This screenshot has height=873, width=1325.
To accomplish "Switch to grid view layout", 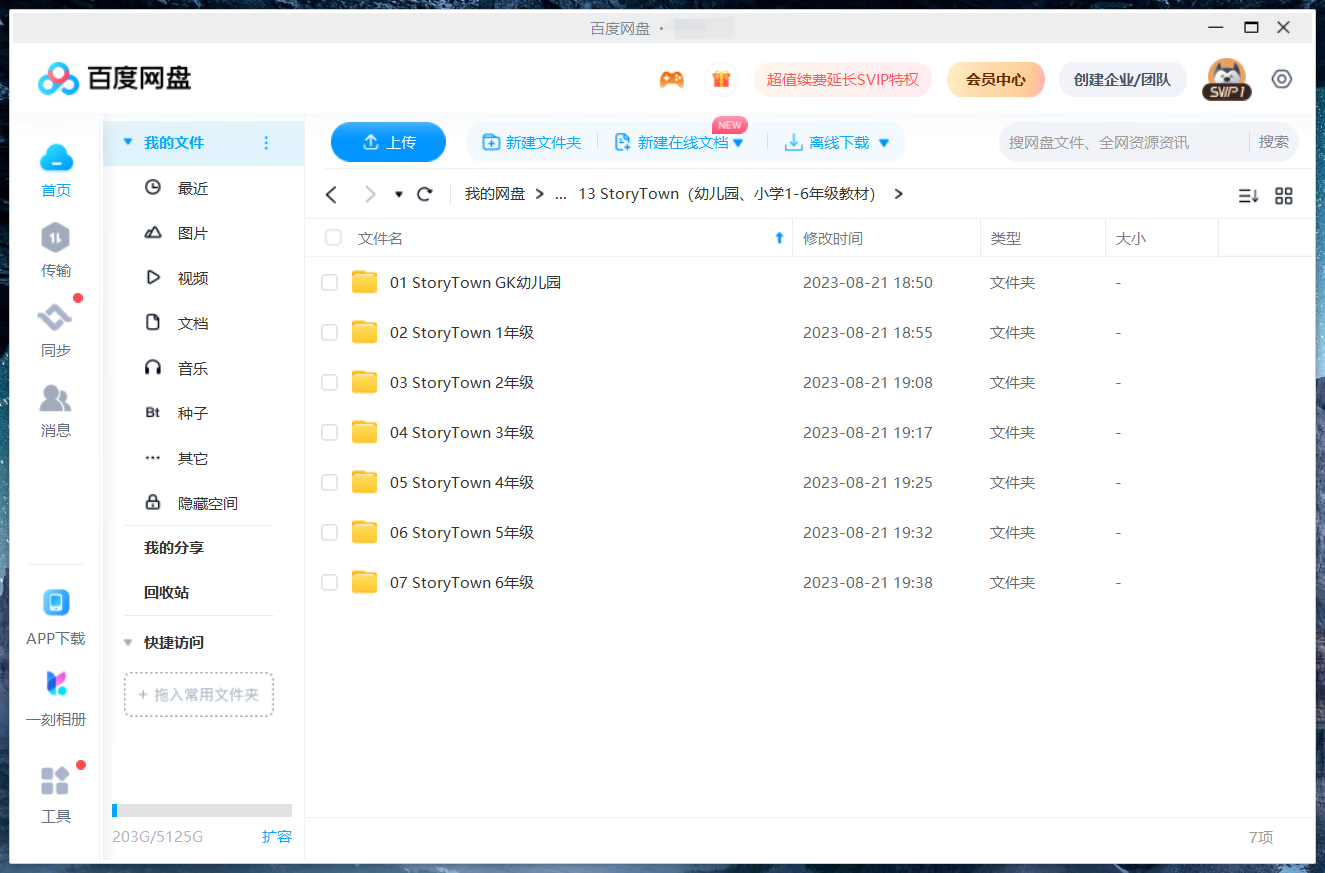I will click(x=1284, y=196).
